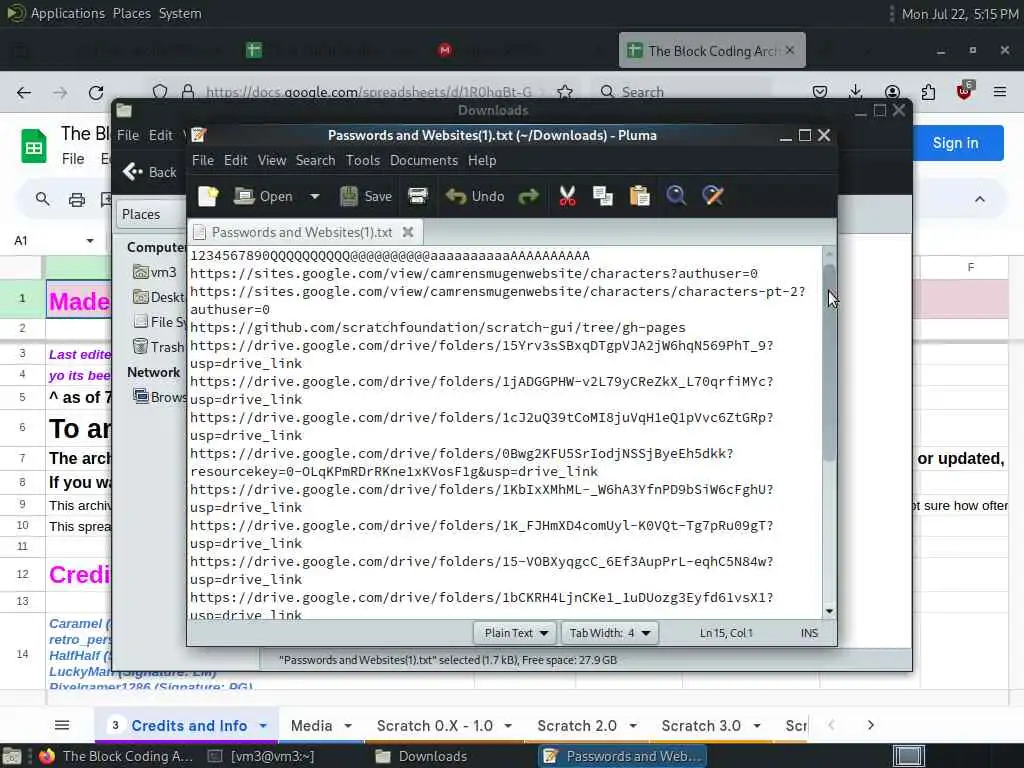Expand the Open recent files arrow
The image size is (1024, 768).
(x=315, y=196)
